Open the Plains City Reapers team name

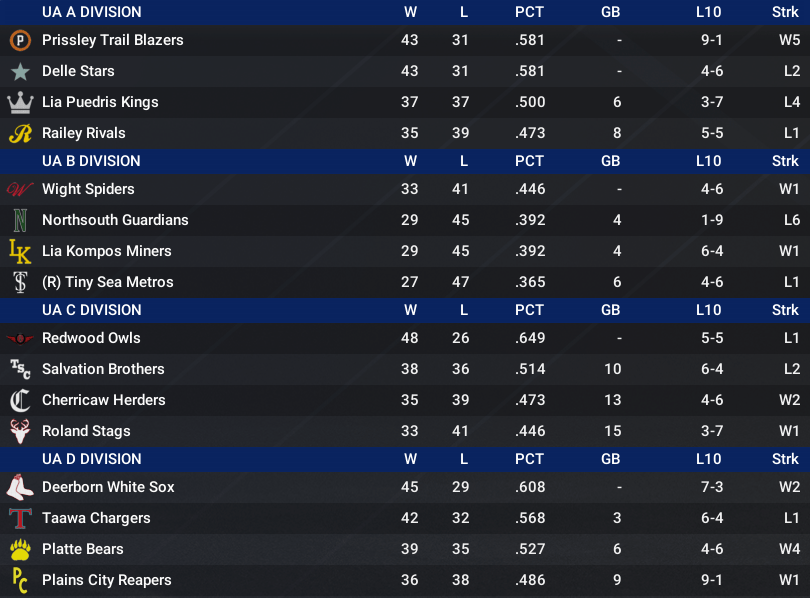(x=107, y=580)
